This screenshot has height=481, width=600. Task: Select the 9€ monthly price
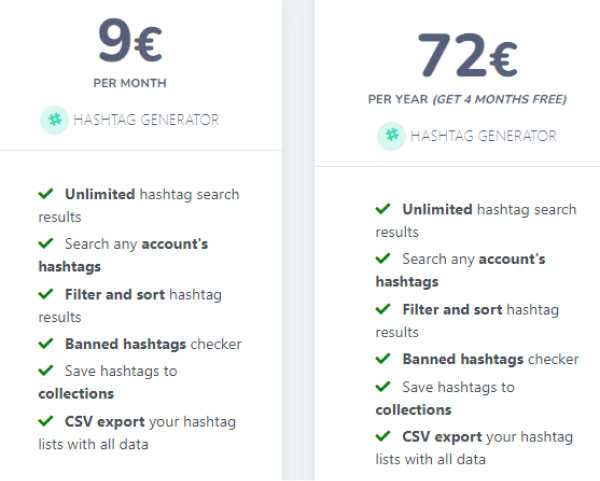pos(130,41)
